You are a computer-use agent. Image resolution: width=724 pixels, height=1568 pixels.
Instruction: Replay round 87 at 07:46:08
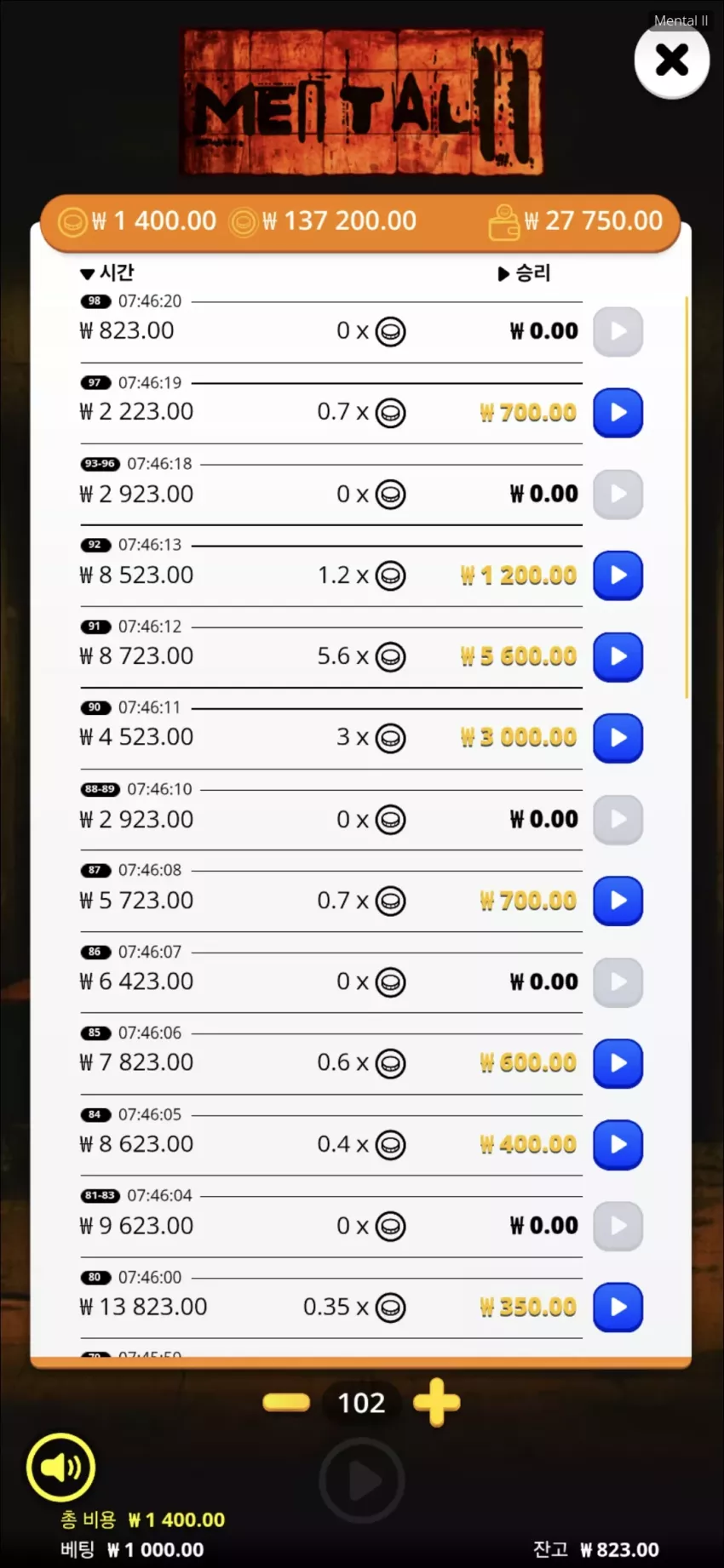[x=618, y=901]
